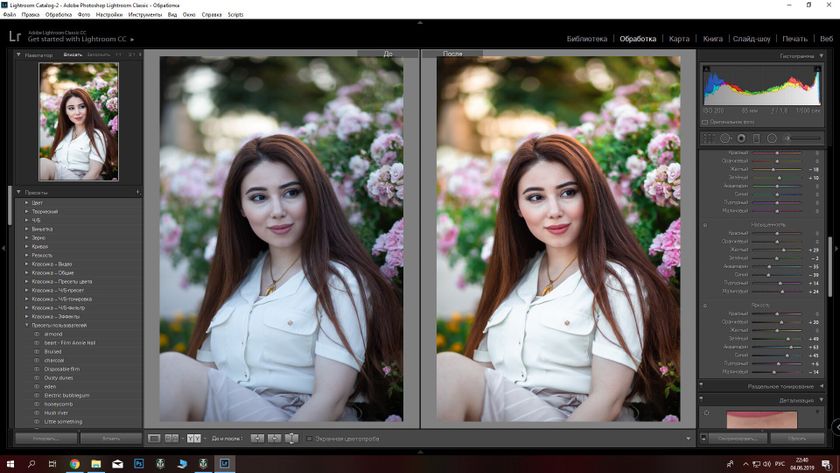840x473 pixels.
Task: Select the Red Eye Correction tool
Action: click(741, 138)
